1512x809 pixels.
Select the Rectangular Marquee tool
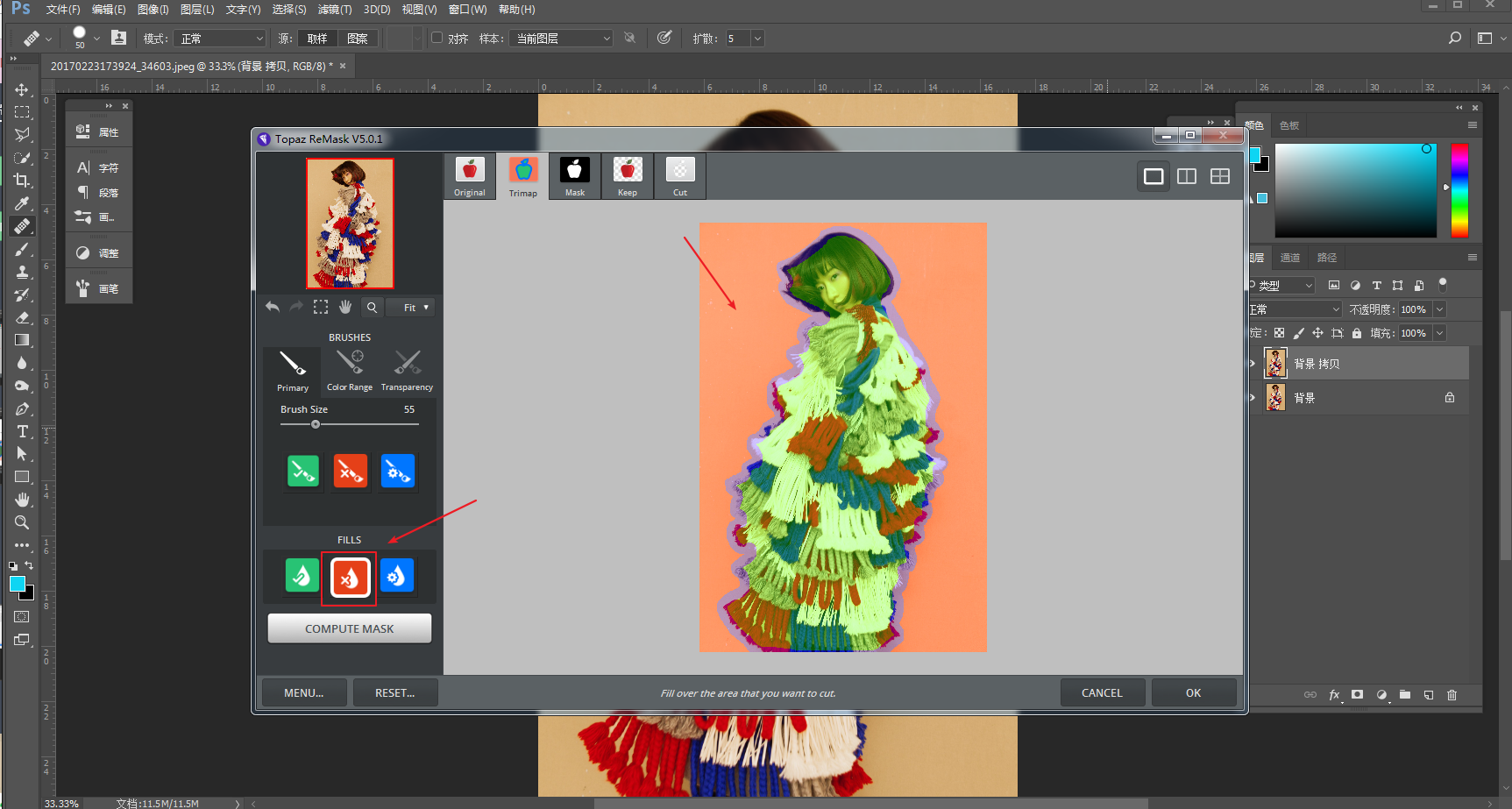click(22, 112)
